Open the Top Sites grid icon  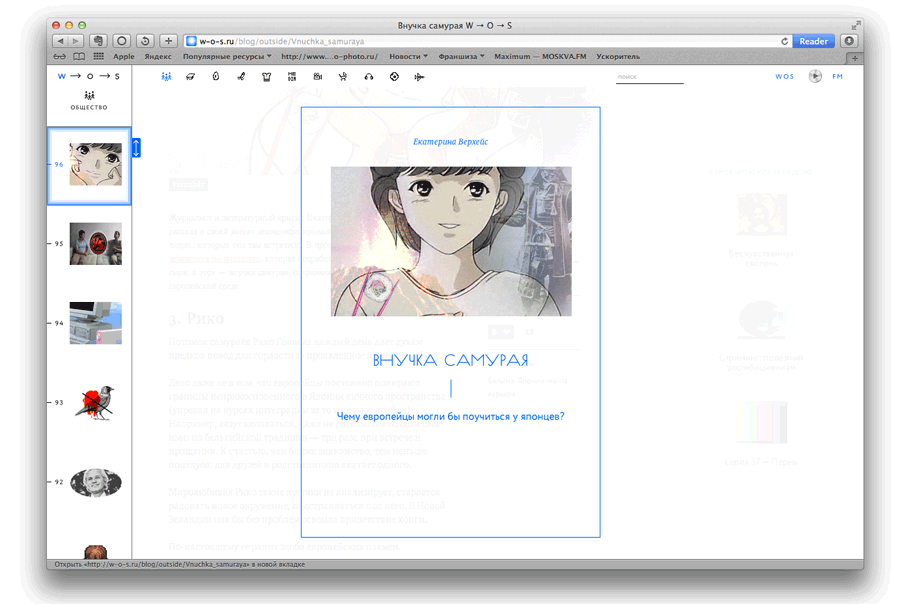(x=99, y=56)
